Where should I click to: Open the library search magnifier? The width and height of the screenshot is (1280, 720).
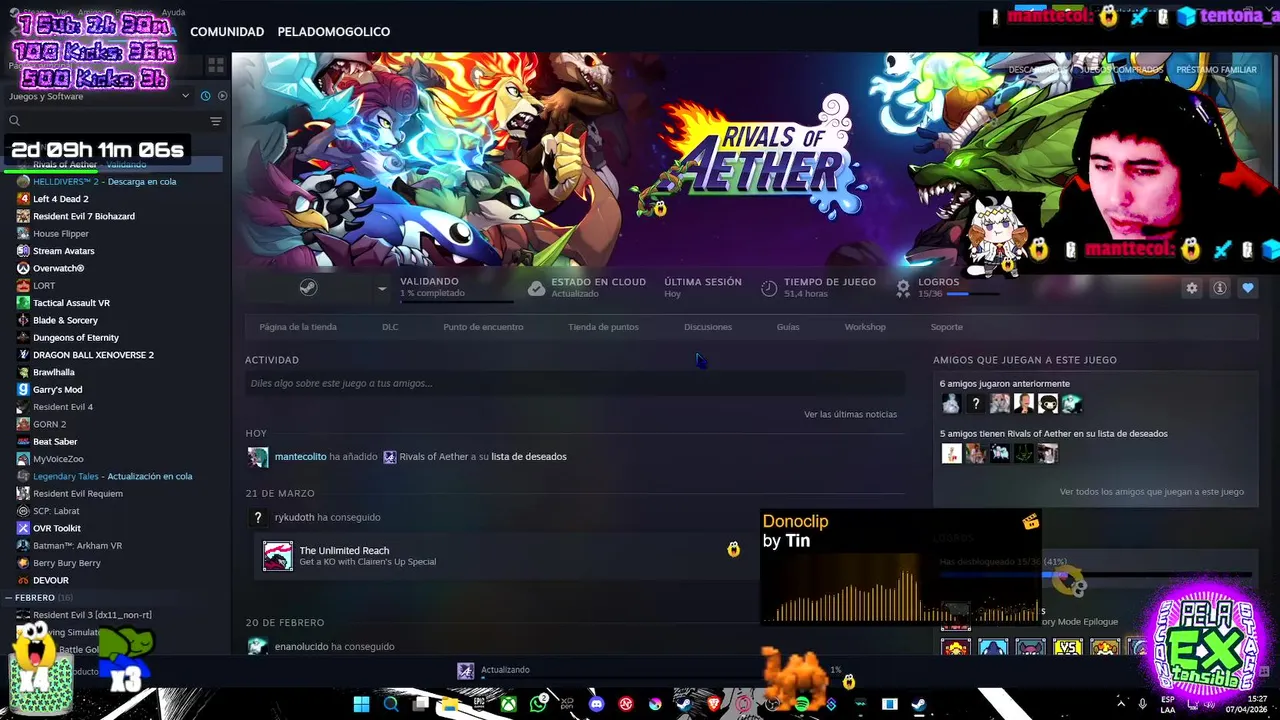(x=15, y=121)
